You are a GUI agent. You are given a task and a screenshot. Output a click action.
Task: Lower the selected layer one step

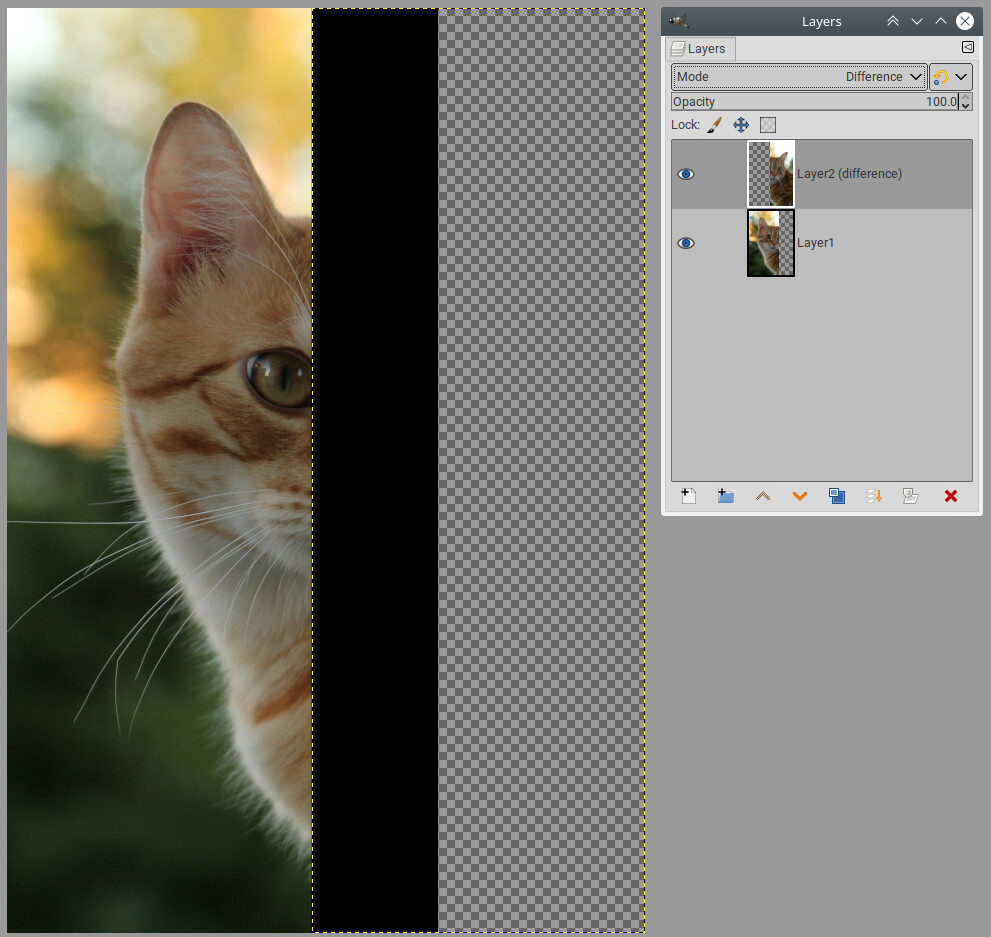[x=800, y=496]
